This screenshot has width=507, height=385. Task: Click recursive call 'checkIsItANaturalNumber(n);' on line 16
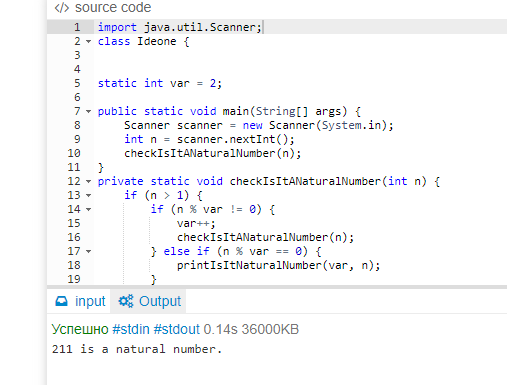265,237
